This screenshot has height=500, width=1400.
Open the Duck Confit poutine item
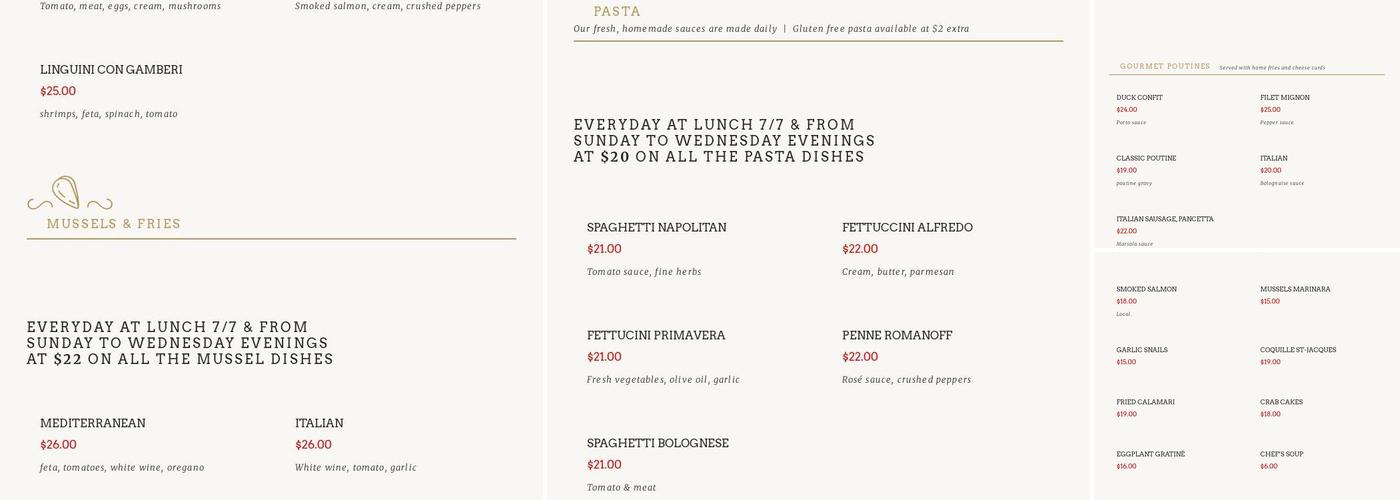tap(1139, 98)
